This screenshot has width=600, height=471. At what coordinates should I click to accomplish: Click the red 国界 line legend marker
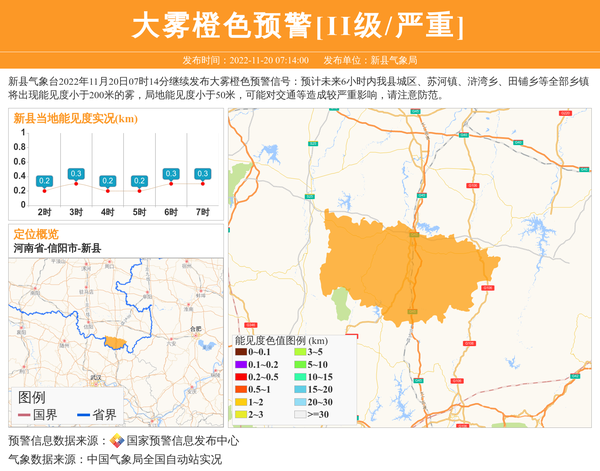tap(24, 415)
